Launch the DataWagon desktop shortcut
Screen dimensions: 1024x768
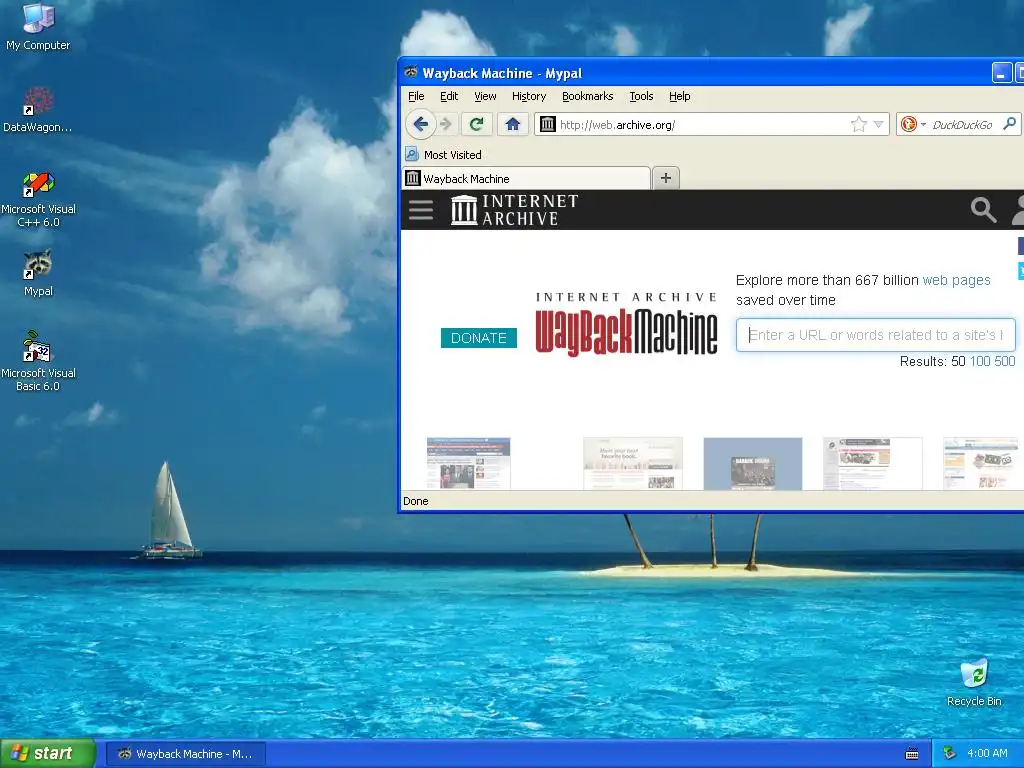coord(37,109)
